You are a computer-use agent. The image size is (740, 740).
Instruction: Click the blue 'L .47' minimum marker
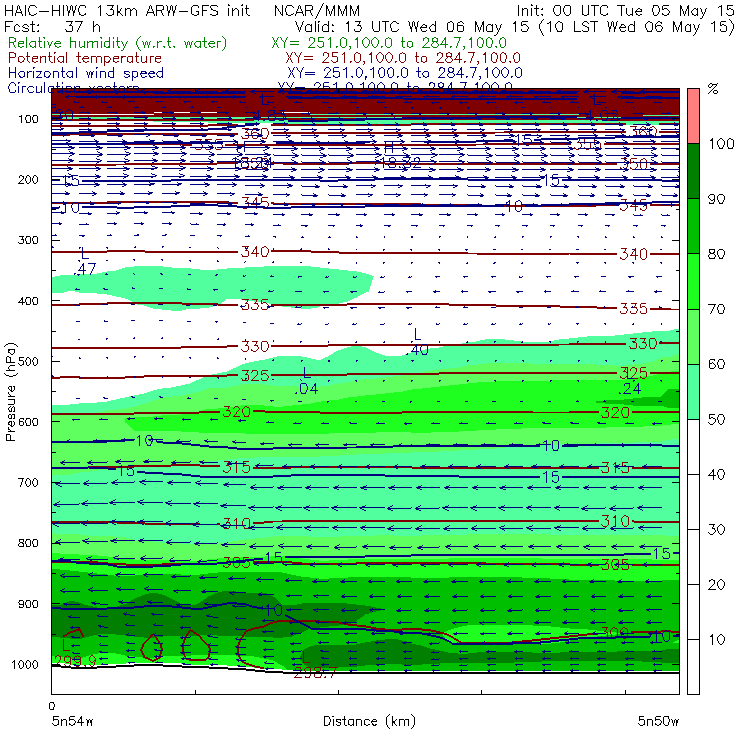click(85, 261)
